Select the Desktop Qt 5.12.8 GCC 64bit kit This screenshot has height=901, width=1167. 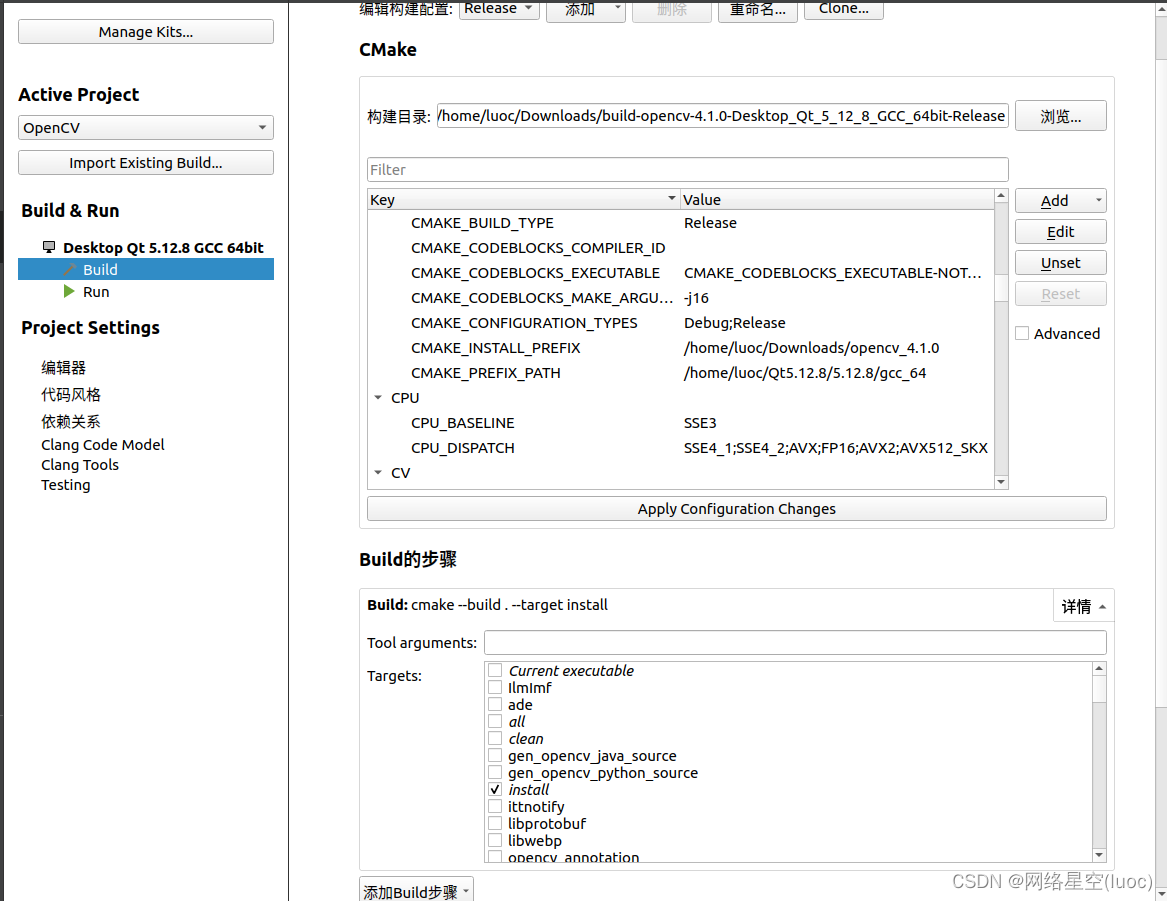click(163, 248)
